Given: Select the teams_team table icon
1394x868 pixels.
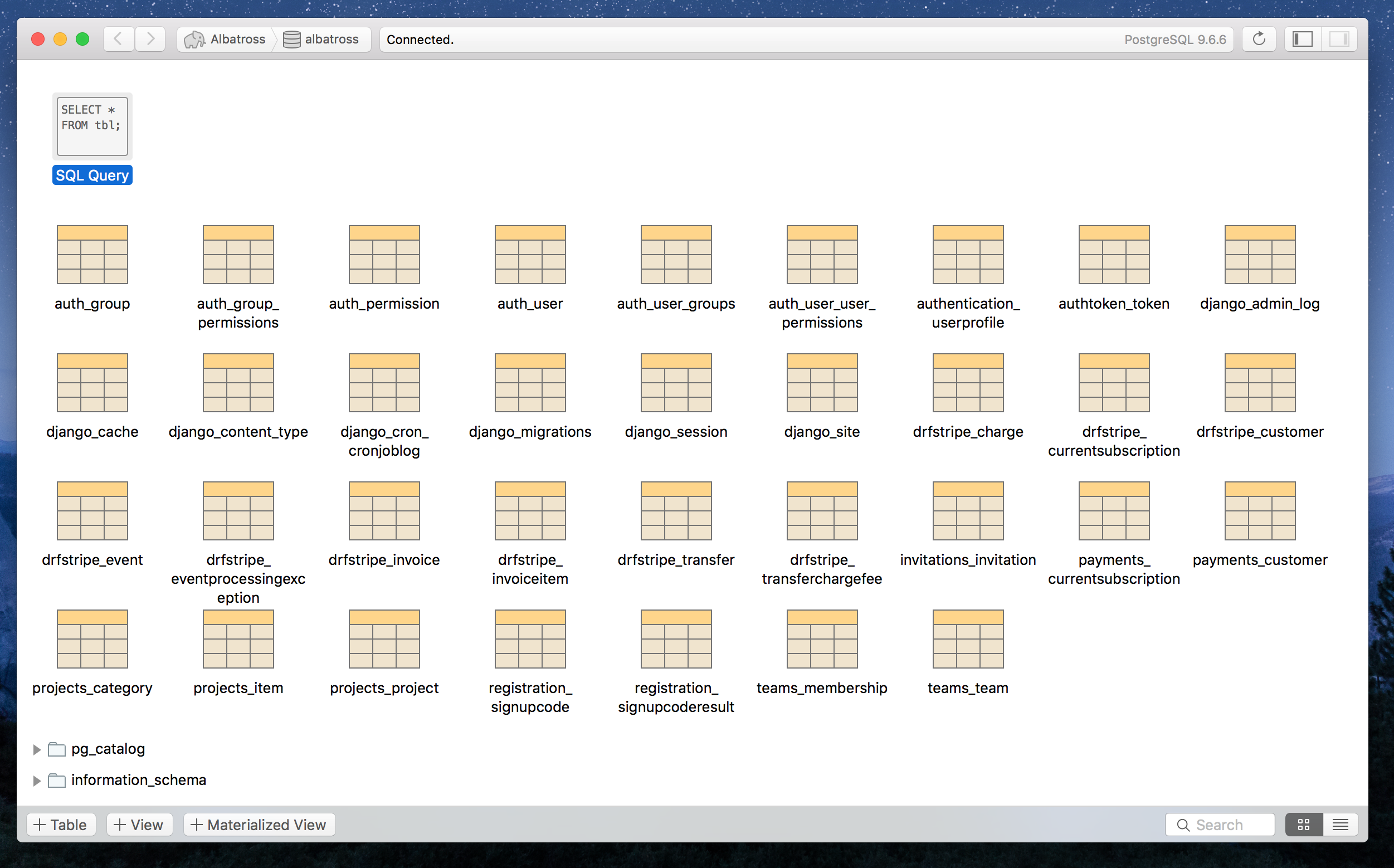Looking at the screenshot, I should pyautogui.click(x=968, y=638).
